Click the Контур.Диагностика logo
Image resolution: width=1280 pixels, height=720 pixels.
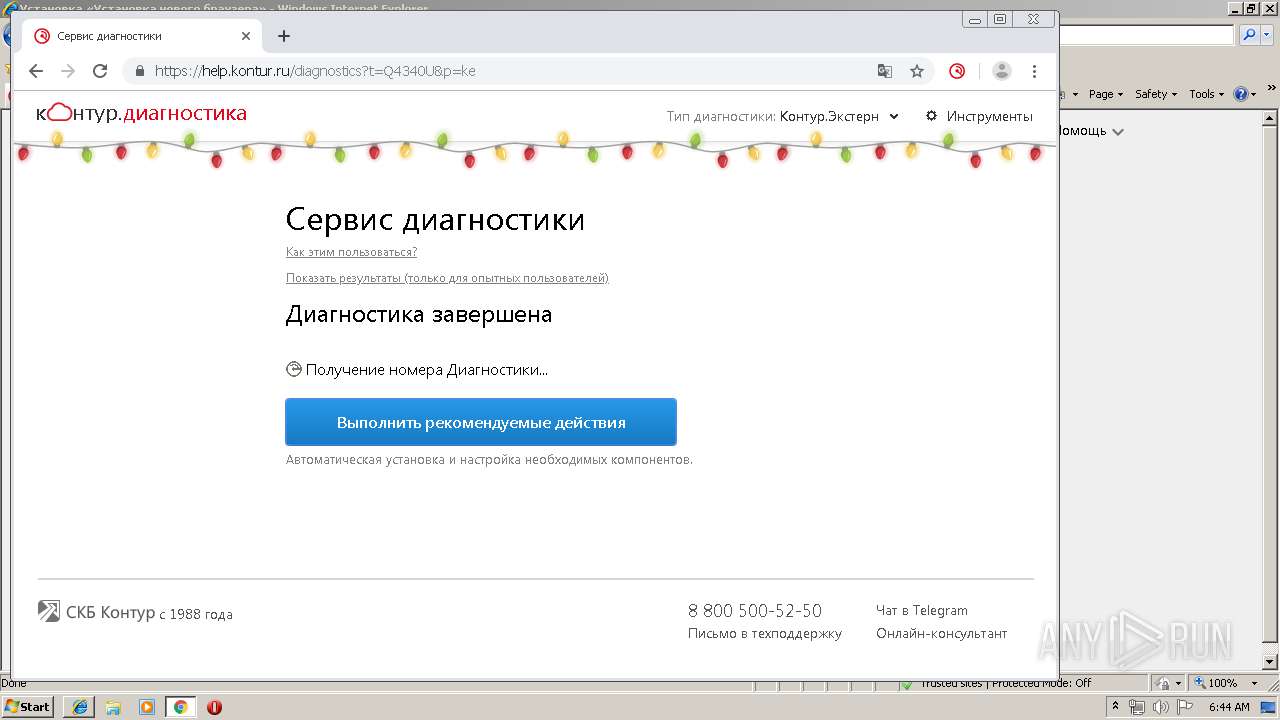click(141, 113)
